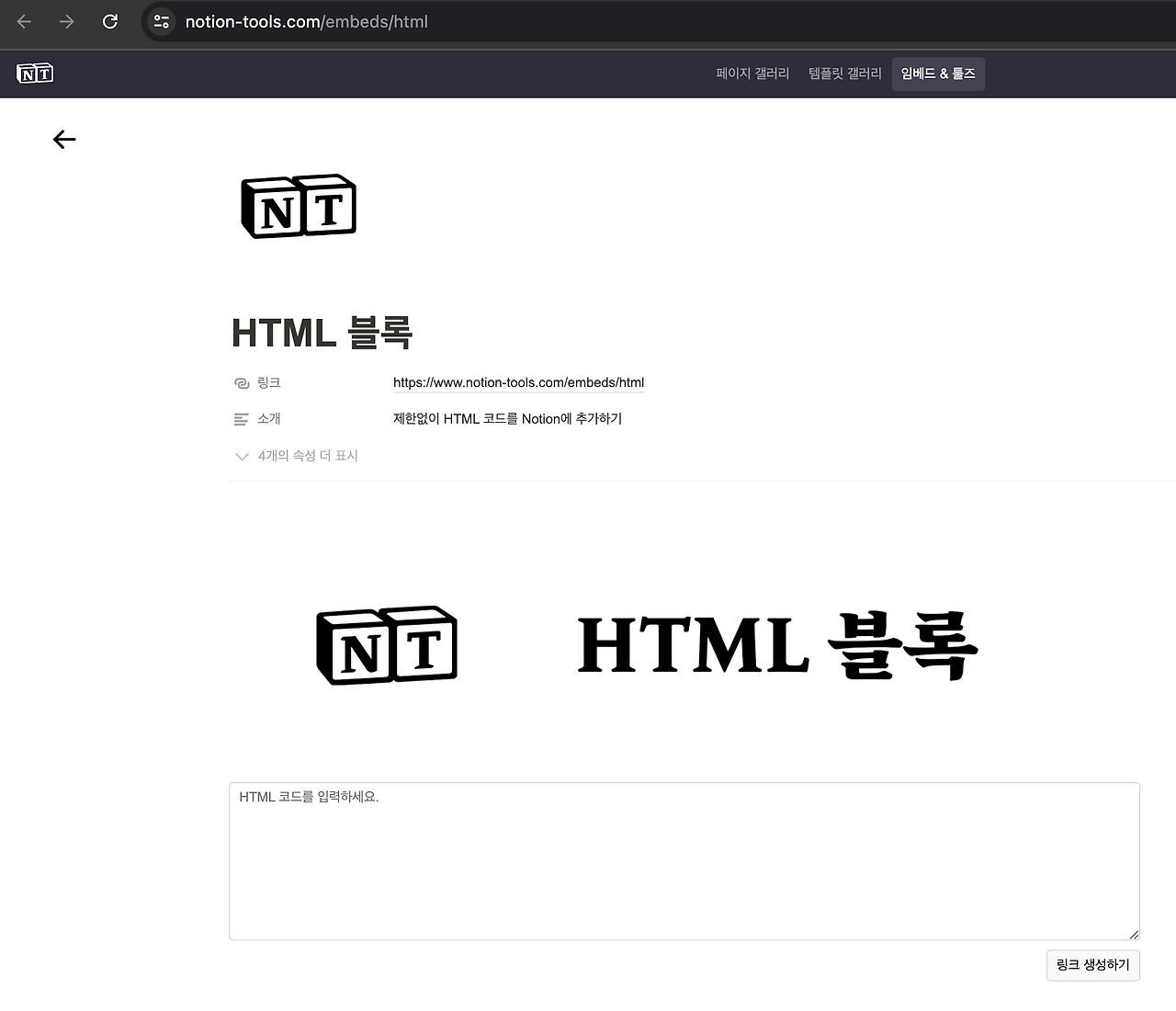Reload the current page

[x=110, y=21]
